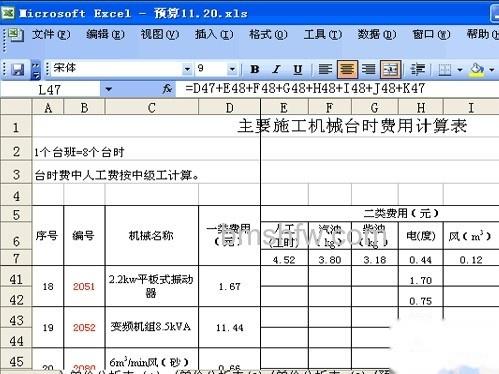The height and width of the screenshot is (374, 499).
Task: Open the 数据(D) menu
Action: [377, 34]
